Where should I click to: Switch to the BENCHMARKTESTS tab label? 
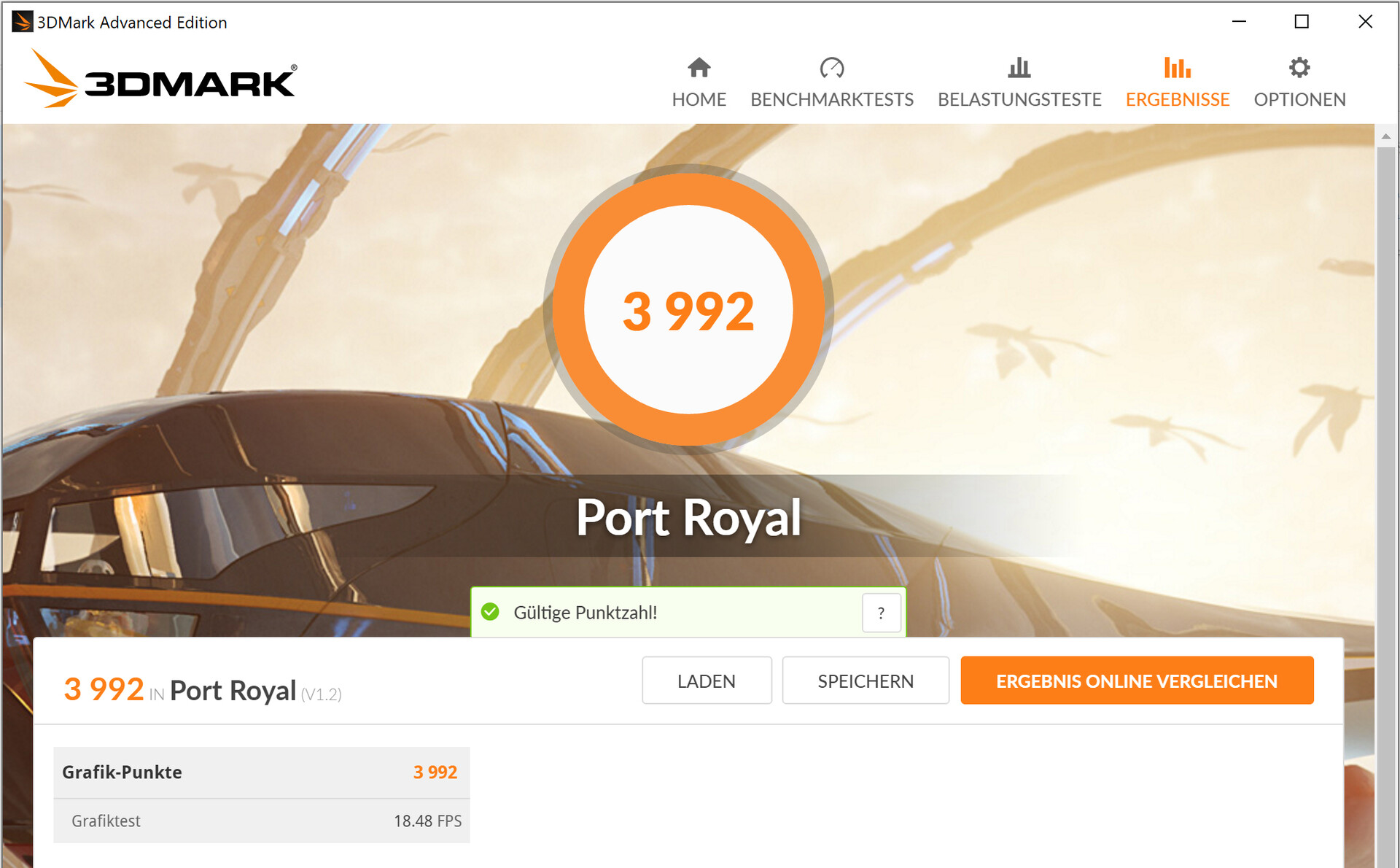pos(831,99)
